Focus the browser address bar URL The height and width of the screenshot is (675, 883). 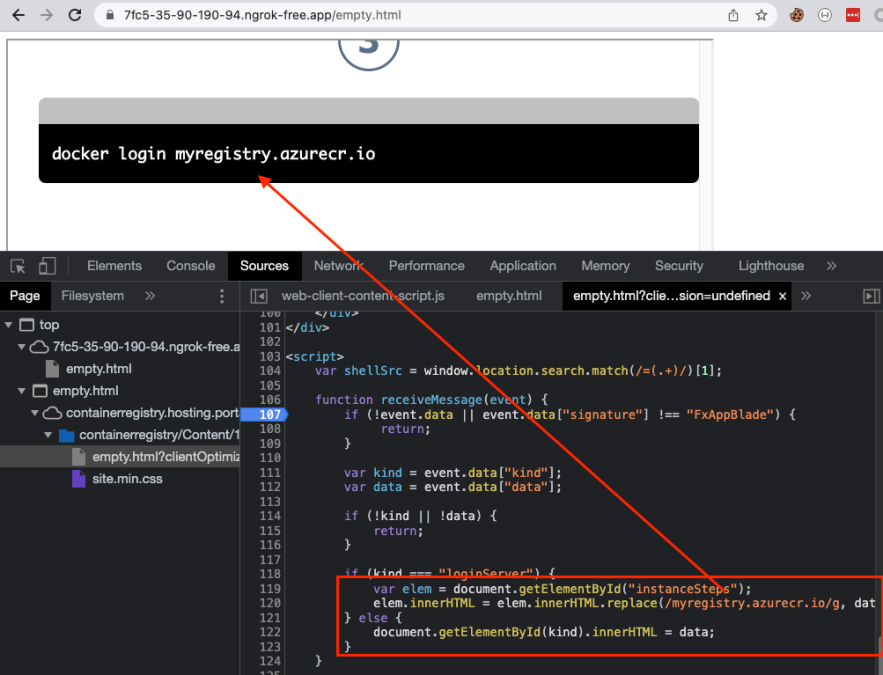pyautogui.click(x=262, y=15)
